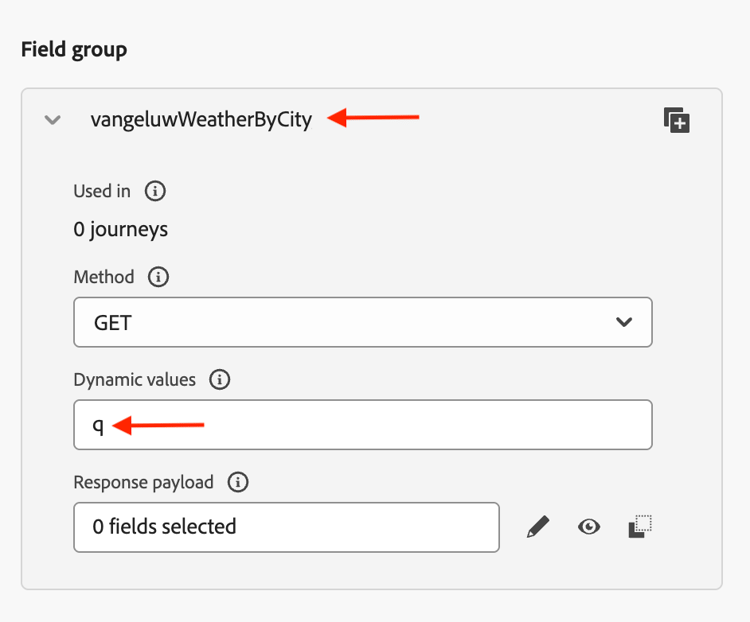Open the GET method dropdown
This screenshot has height=622, width=750.
362,322
